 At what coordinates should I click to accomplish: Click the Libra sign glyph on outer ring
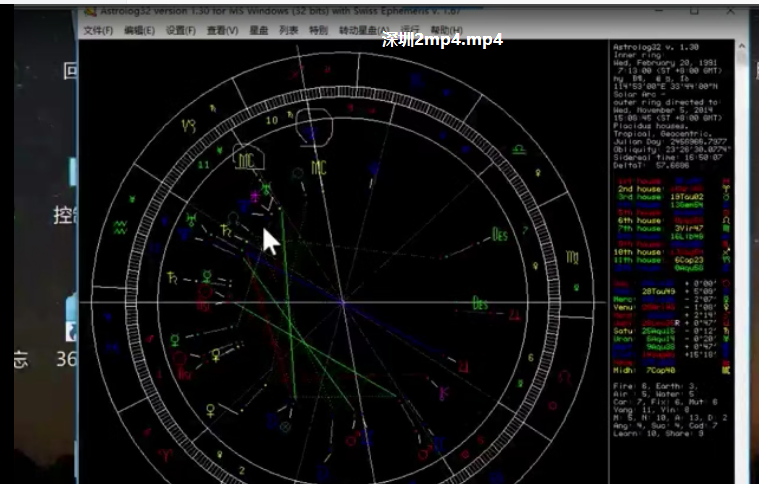click(x=519, y=150)
